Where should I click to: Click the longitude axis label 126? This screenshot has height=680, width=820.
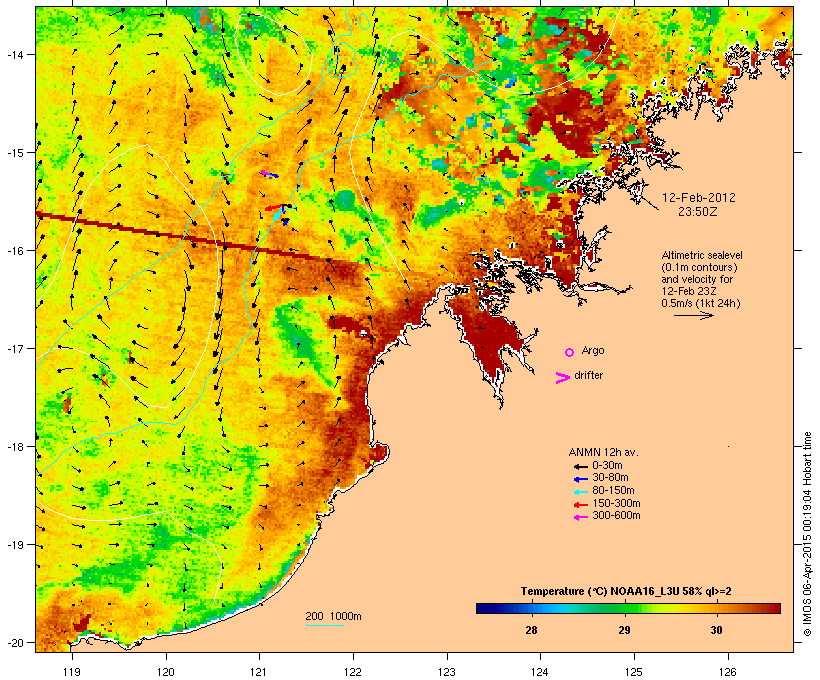point(728,672)
